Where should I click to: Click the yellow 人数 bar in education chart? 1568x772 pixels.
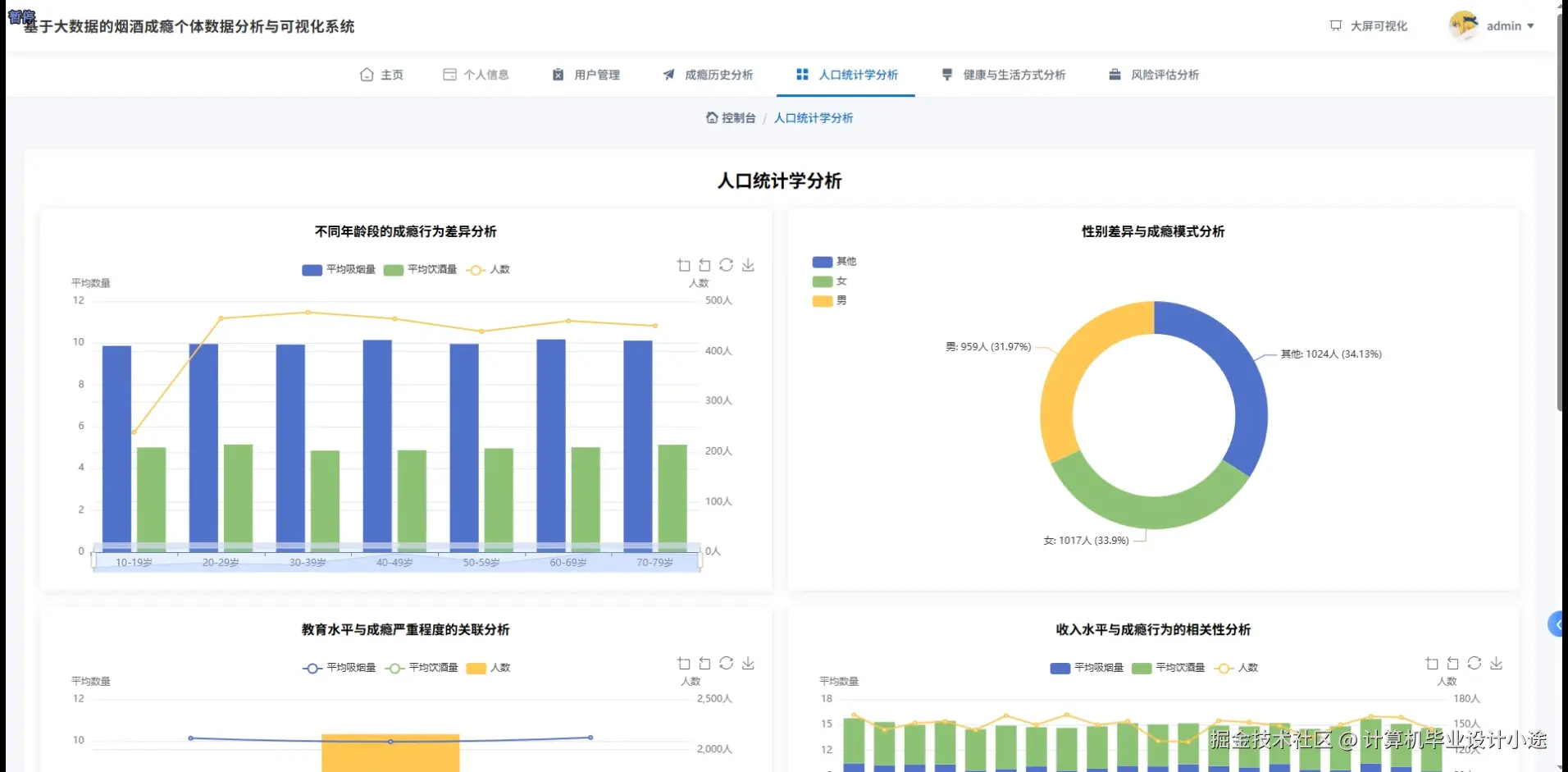[390, 752]
